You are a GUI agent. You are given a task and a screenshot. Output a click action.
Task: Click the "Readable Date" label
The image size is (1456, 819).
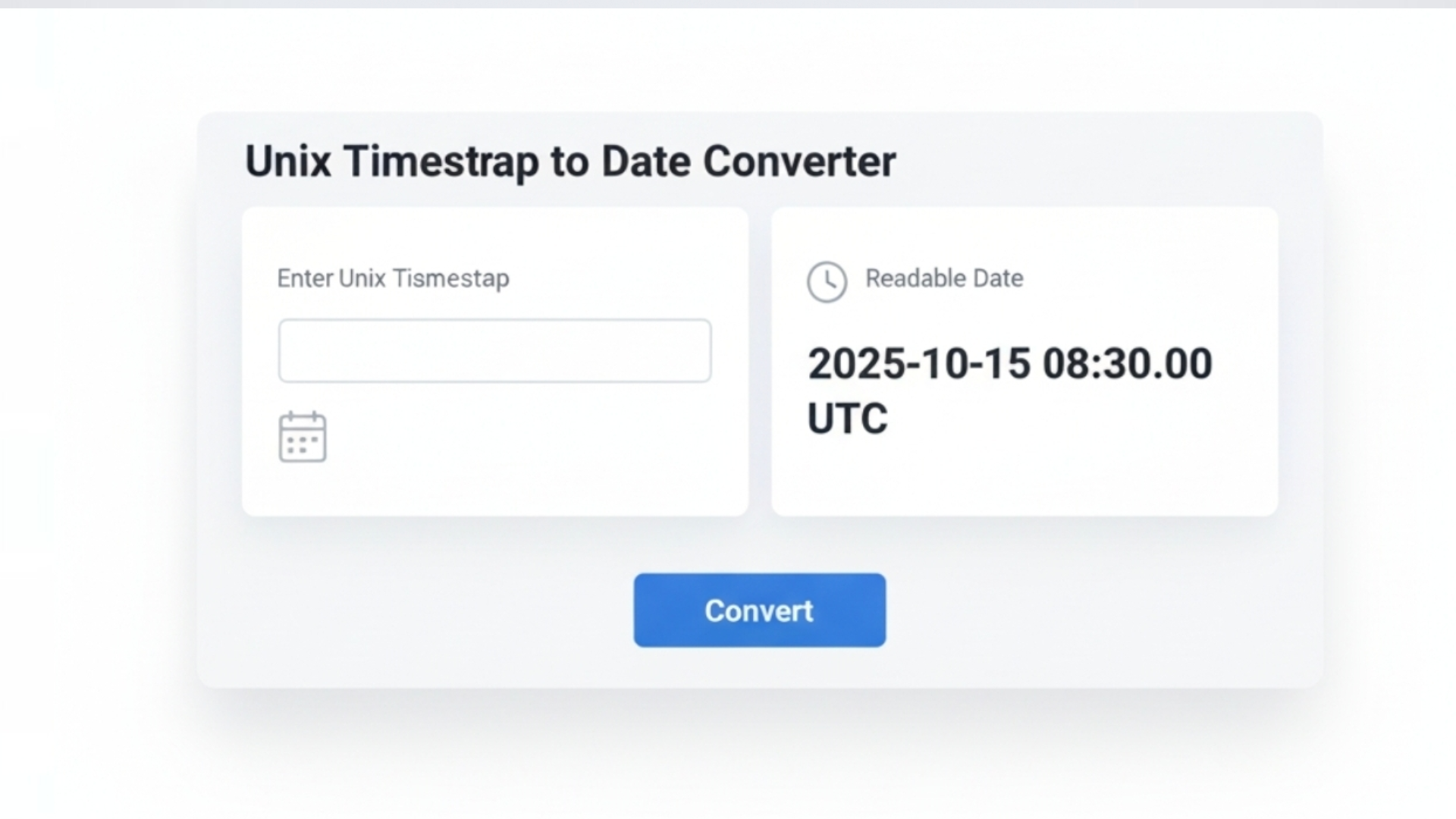(944, 278)
